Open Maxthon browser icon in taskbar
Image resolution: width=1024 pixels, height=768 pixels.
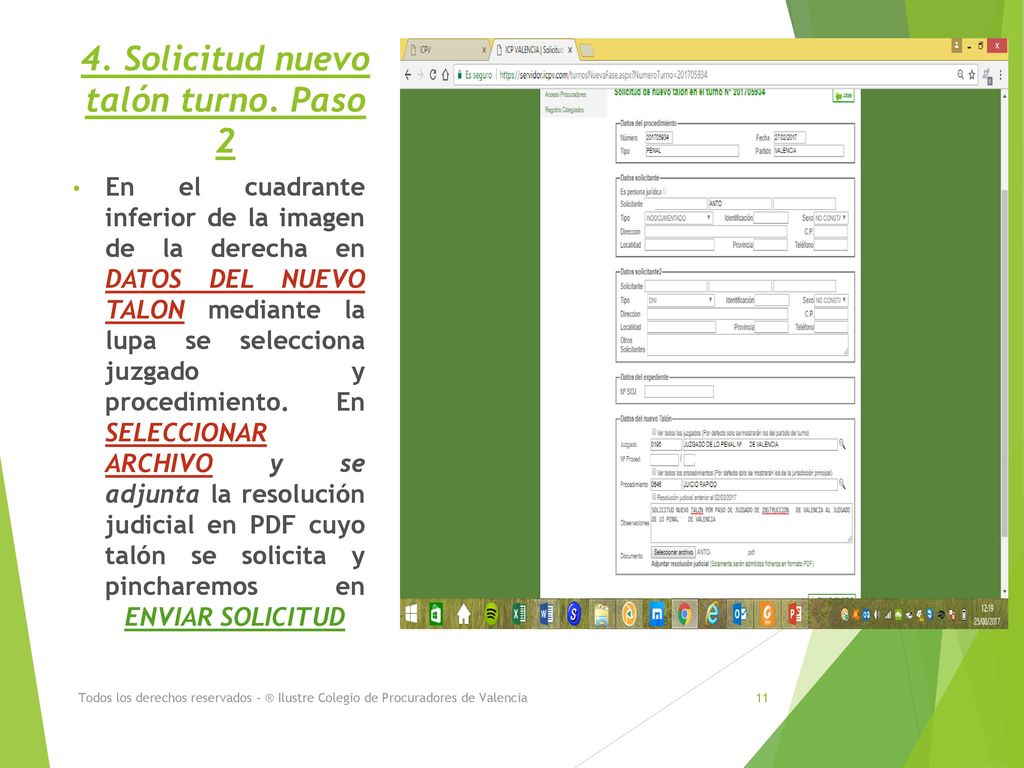tap(657, 614)
